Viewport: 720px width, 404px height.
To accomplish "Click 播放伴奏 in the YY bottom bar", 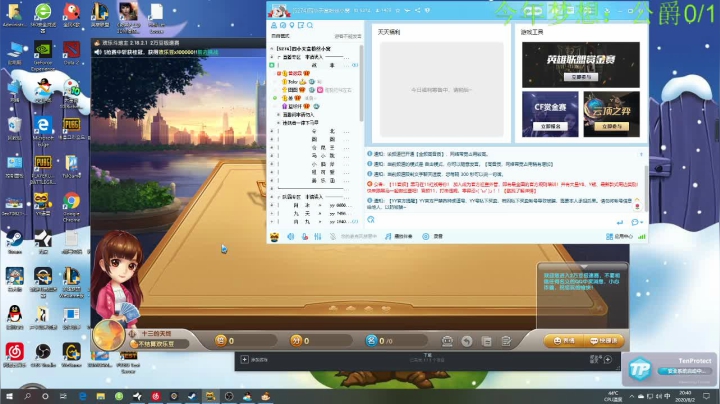I will [x=398, y=236].
